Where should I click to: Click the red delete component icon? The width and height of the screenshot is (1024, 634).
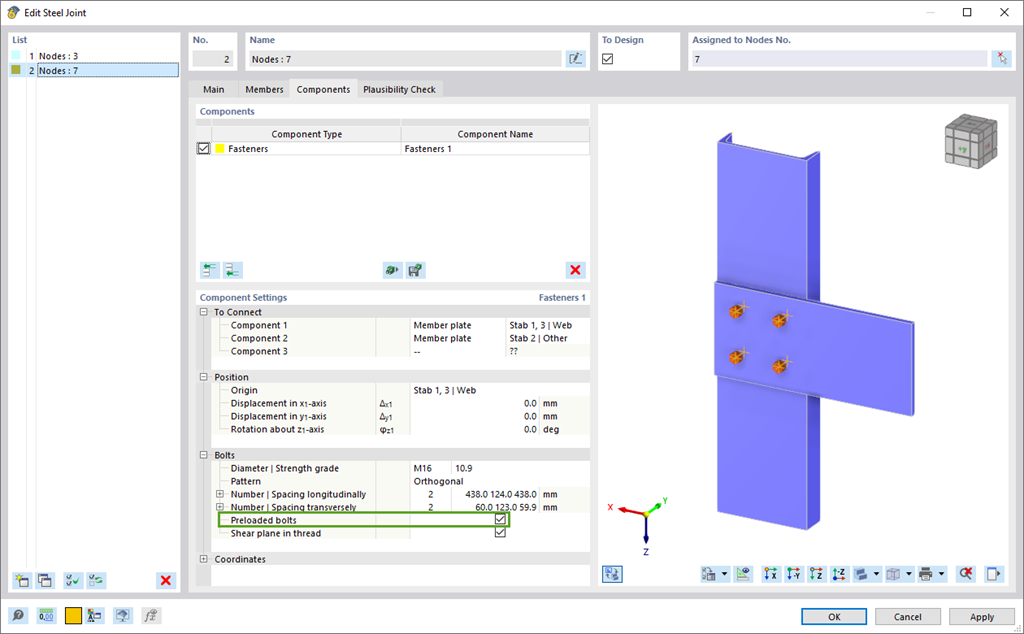pos(575,270)
